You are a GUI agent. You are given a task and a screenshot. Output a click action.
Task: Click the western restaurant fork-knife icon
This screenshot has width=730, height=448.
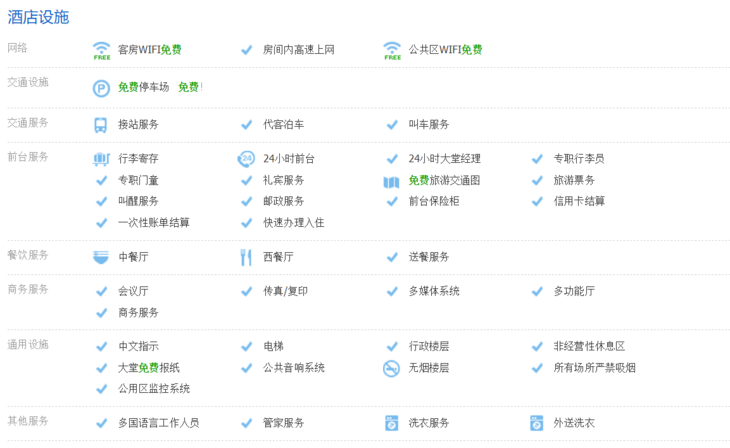(x=246, y=257)
